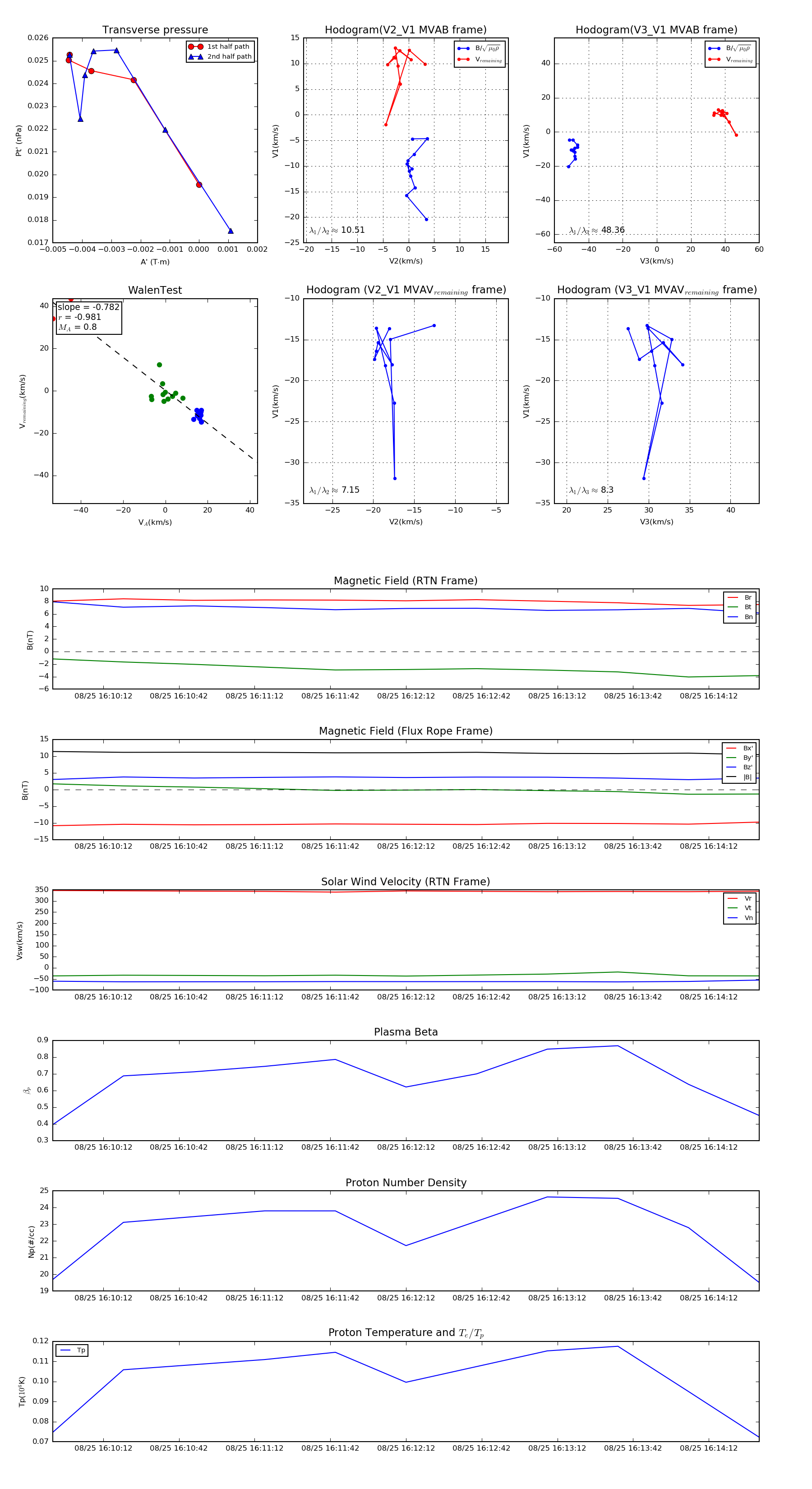Click the 'Hodogram(V3_V1 MVAB frame)' title
812x1489 pixels.
[x=656, y=30]
